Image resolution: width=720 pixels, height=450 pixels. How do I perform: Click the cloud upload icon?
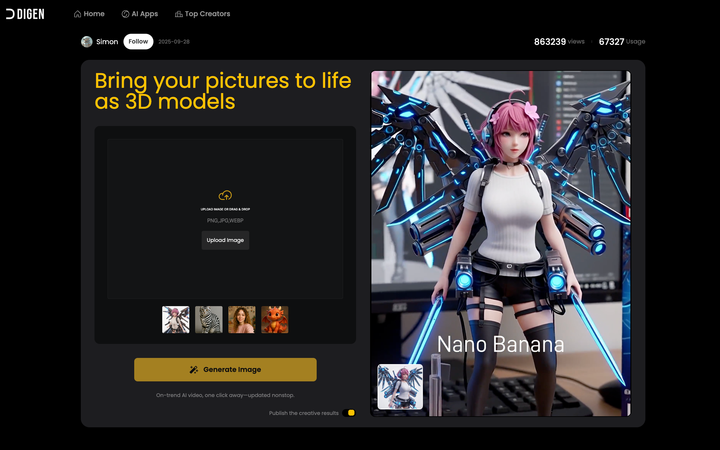click(225, 195)
